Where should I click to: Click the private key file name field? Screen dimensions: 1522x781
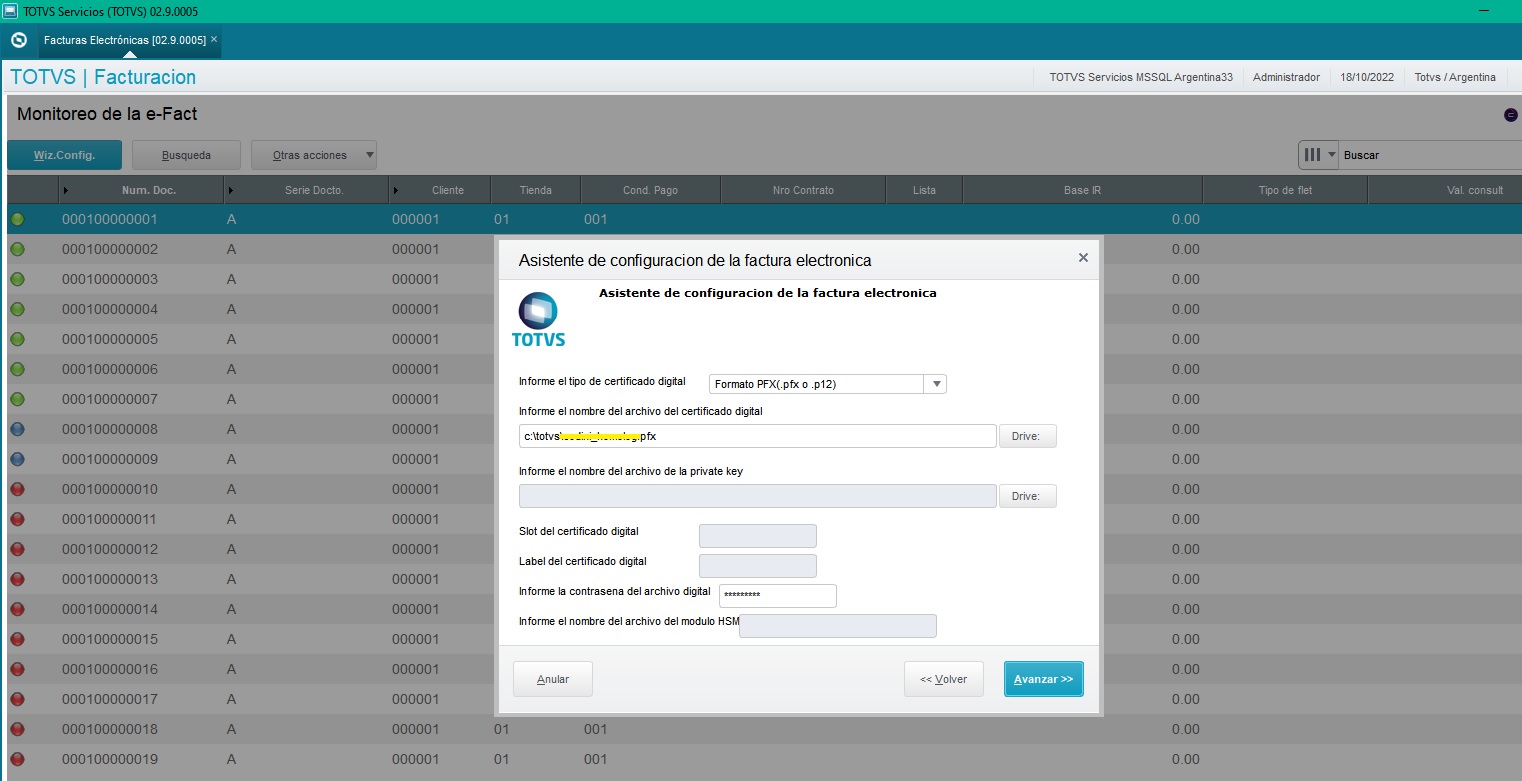(758, 496)
